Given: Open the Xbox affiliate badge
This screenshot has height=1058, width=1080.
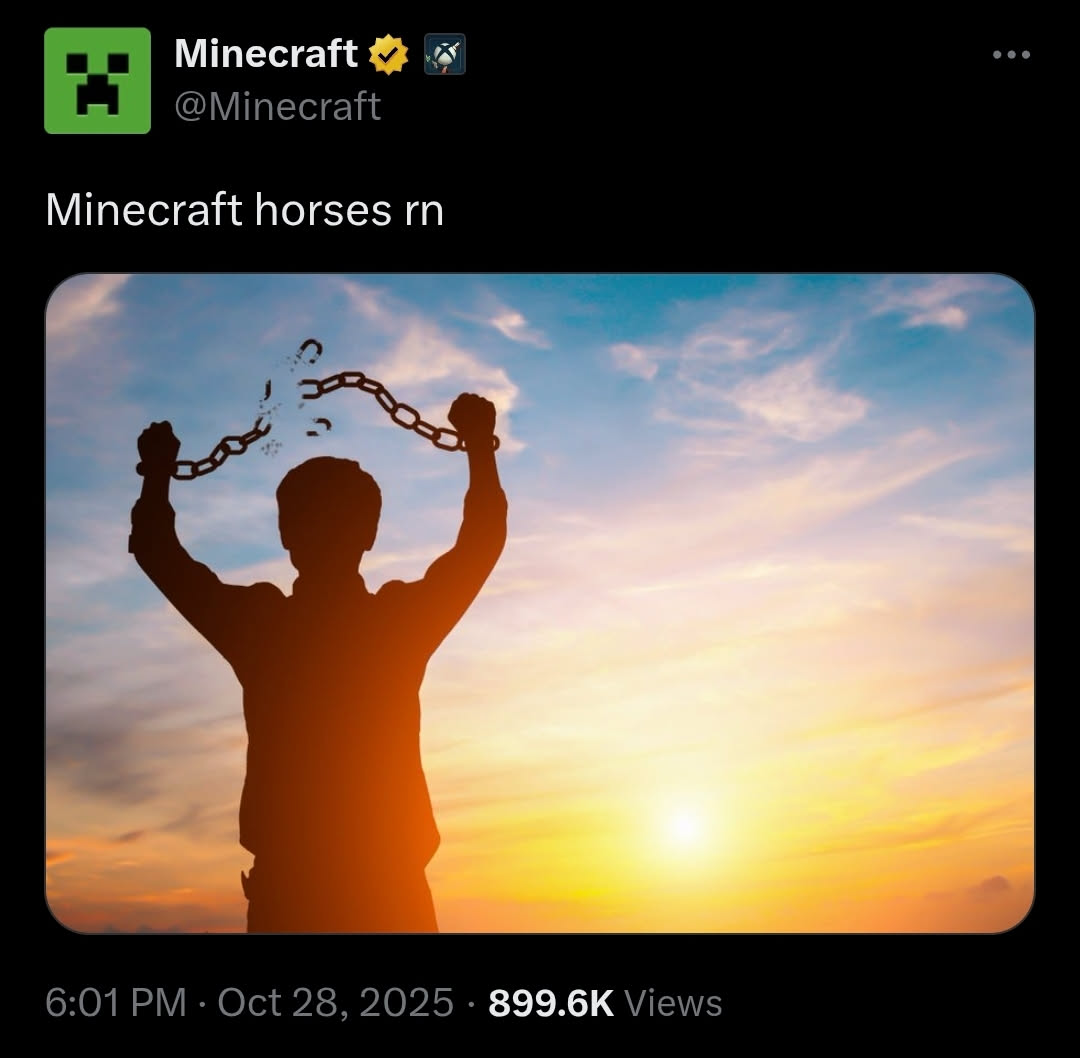Looking at the screenshot, I should pos(444,54).
